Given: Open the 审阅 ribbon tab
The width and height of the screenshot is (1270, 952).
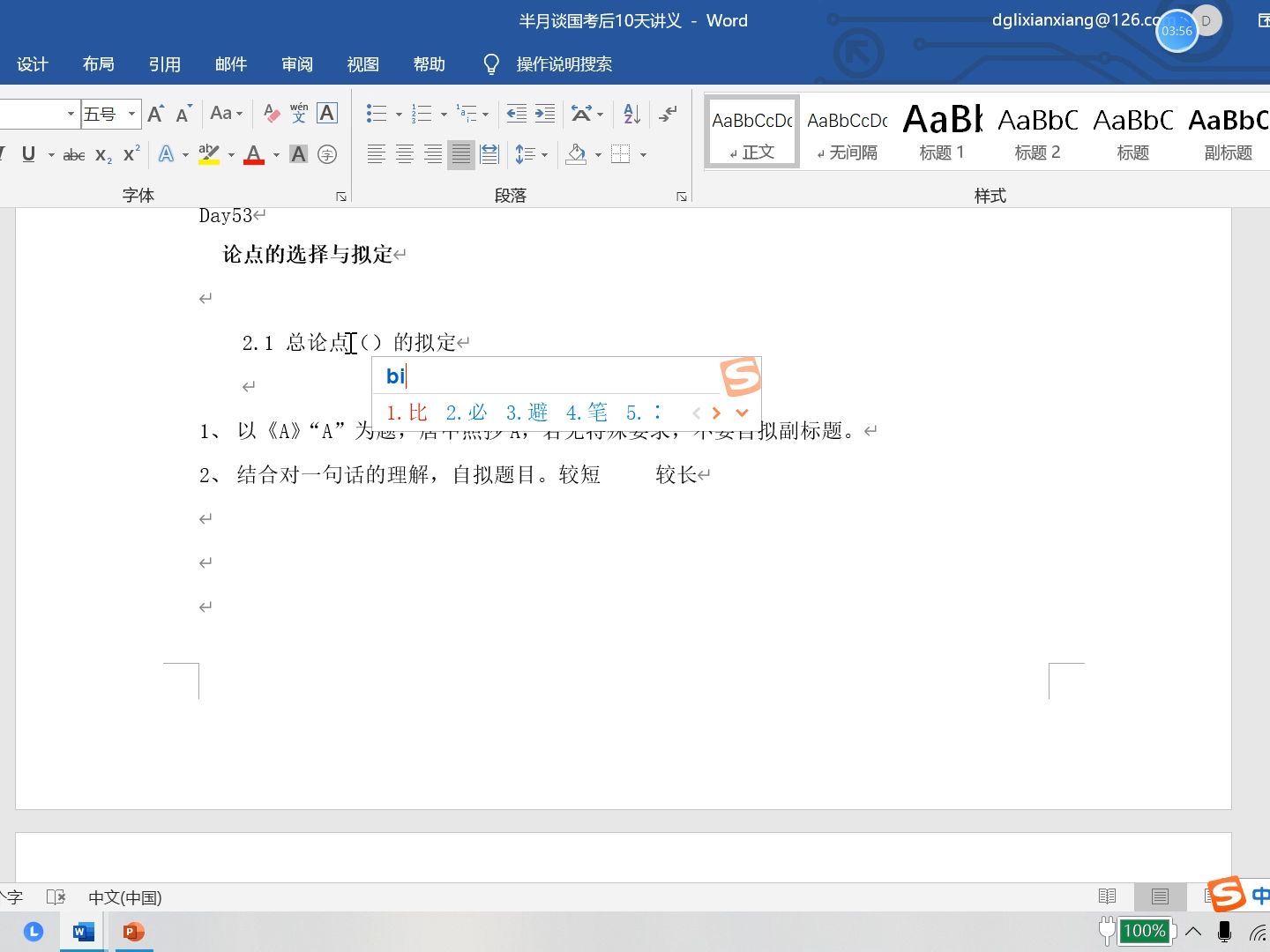Looking at the screenshot, I should tap(297, 64).
